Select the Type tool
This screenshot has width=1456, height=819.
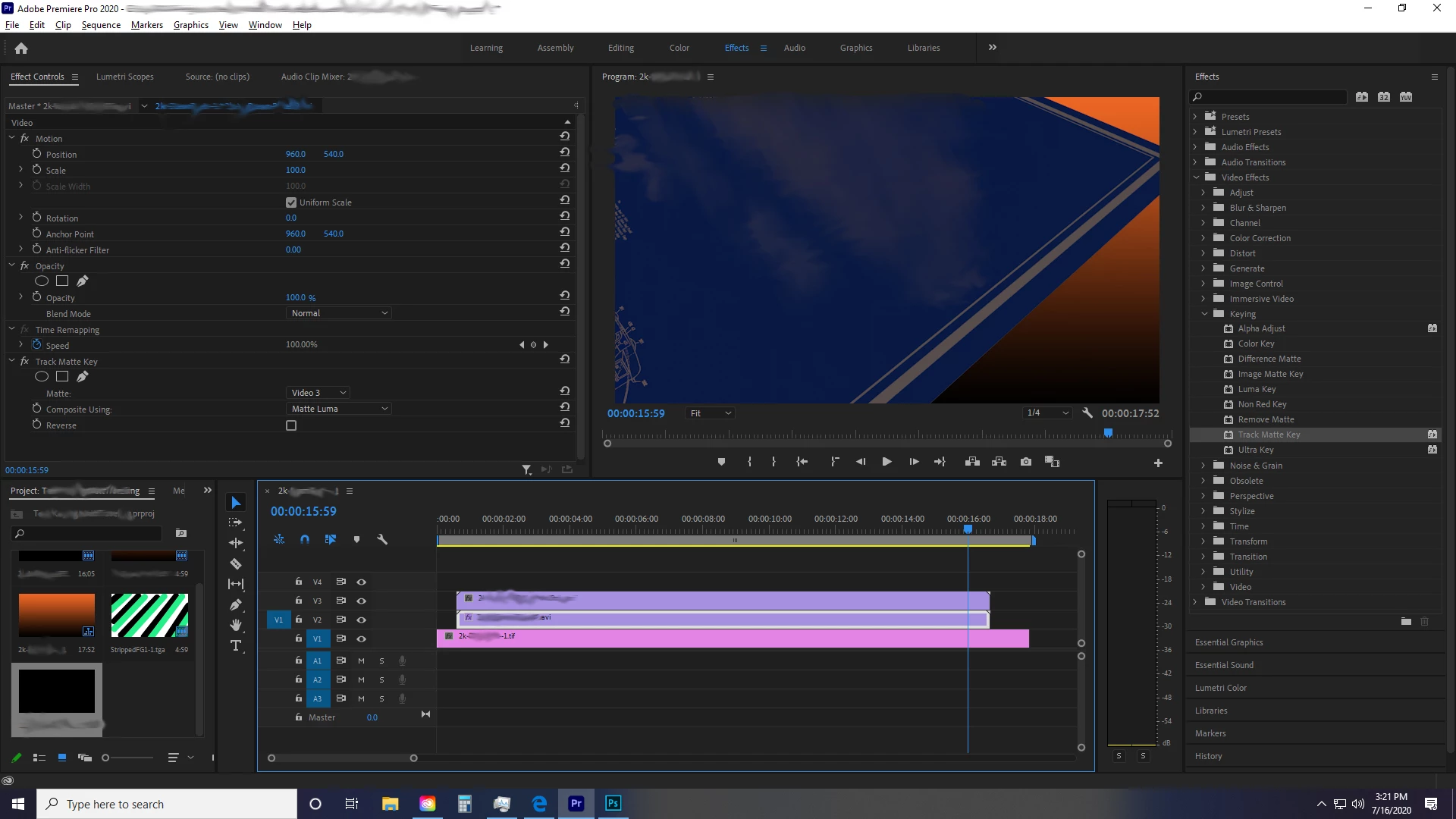(x=236, y=645)
